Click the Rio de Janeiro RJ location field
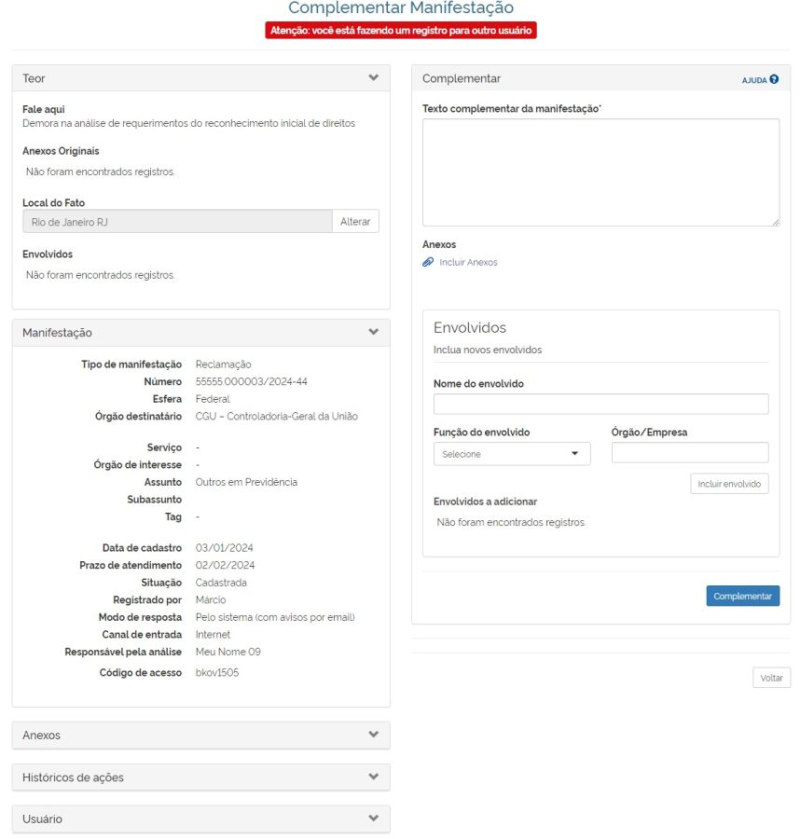800x839 pixels. (x=177, y=222)
